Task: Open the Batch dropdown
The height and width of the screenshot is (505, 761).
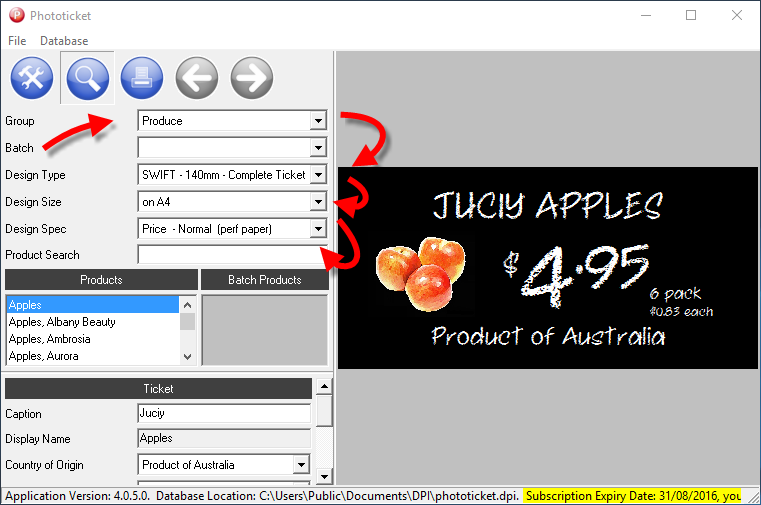Action: click(x=318, y=148)
